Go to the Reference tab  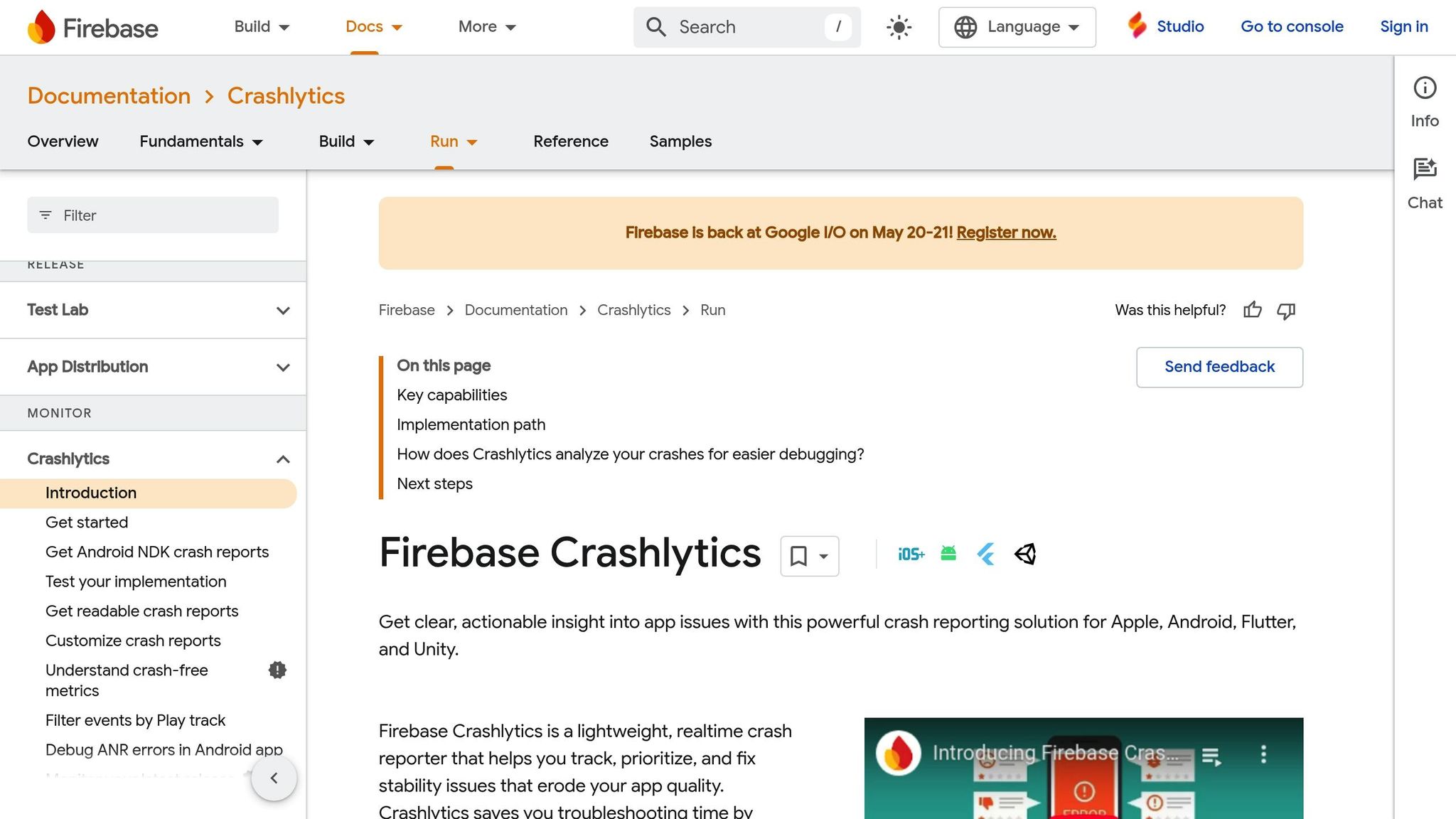[x=571, y=141]
